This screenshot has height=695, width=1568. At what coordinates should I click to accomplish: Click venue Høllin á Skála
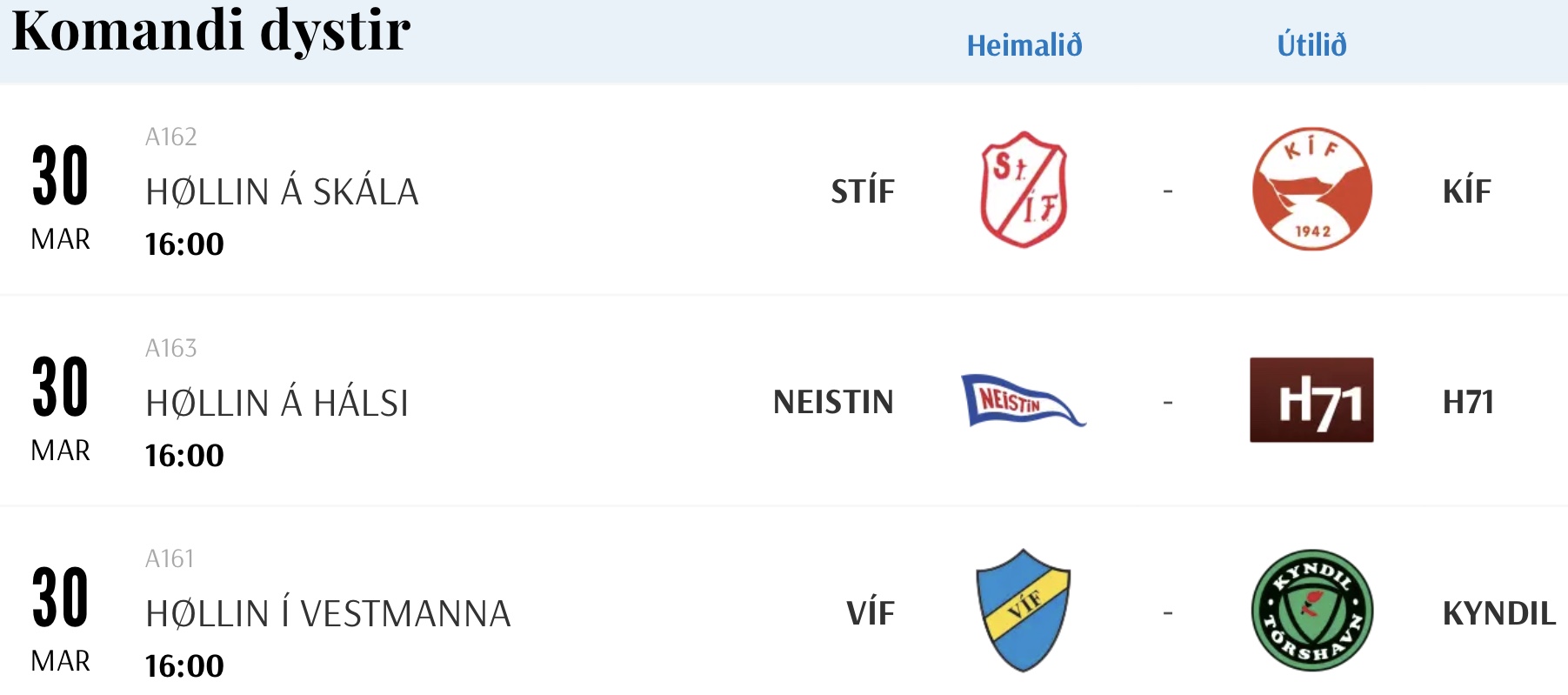tap(282, 191)
